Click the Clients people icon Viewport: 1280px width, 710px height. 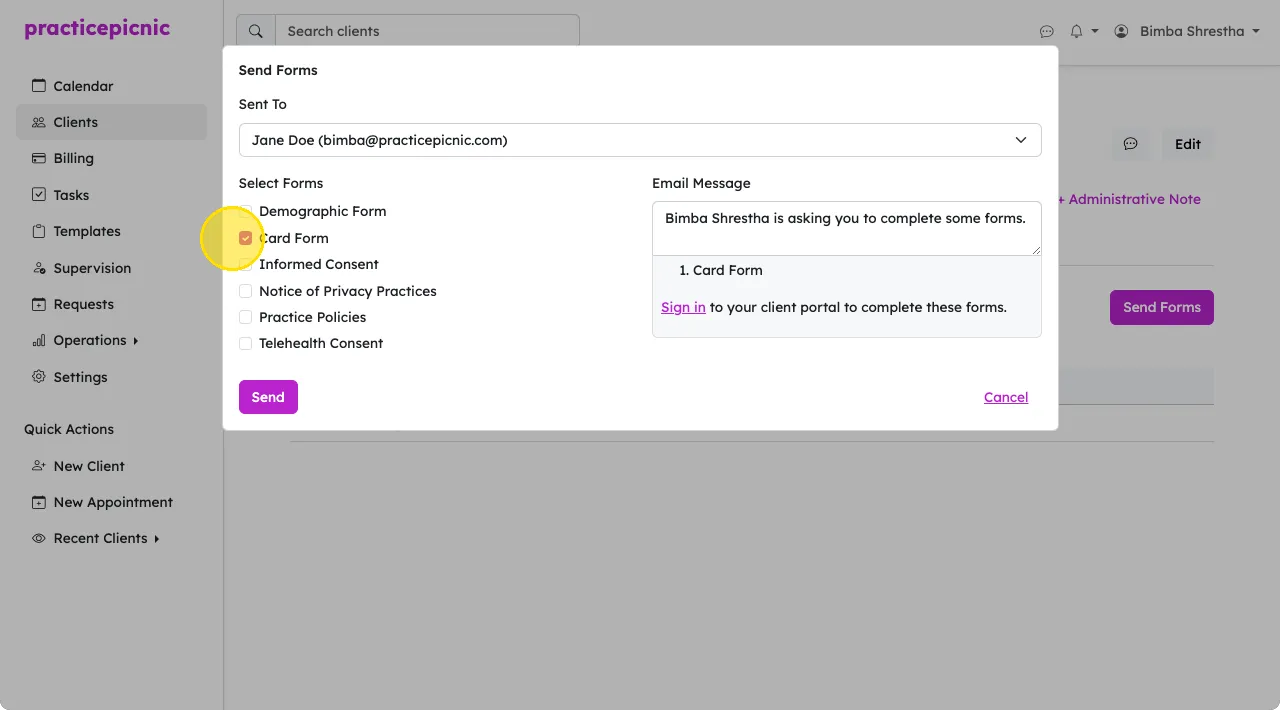[39, 122]
